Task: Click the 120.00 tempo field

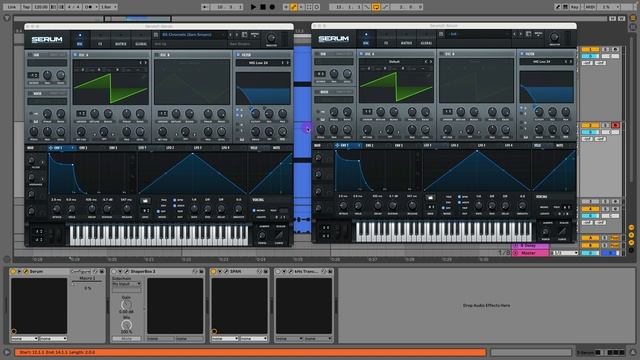Action: [x=40, y=7]
